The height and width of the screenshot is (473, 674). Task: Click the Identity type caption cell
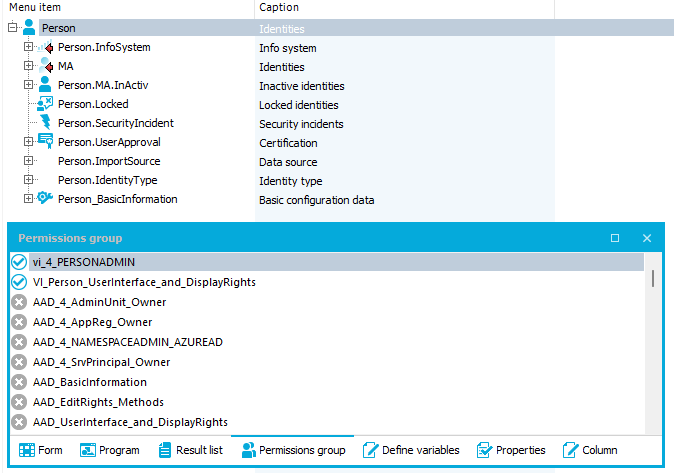291,181
